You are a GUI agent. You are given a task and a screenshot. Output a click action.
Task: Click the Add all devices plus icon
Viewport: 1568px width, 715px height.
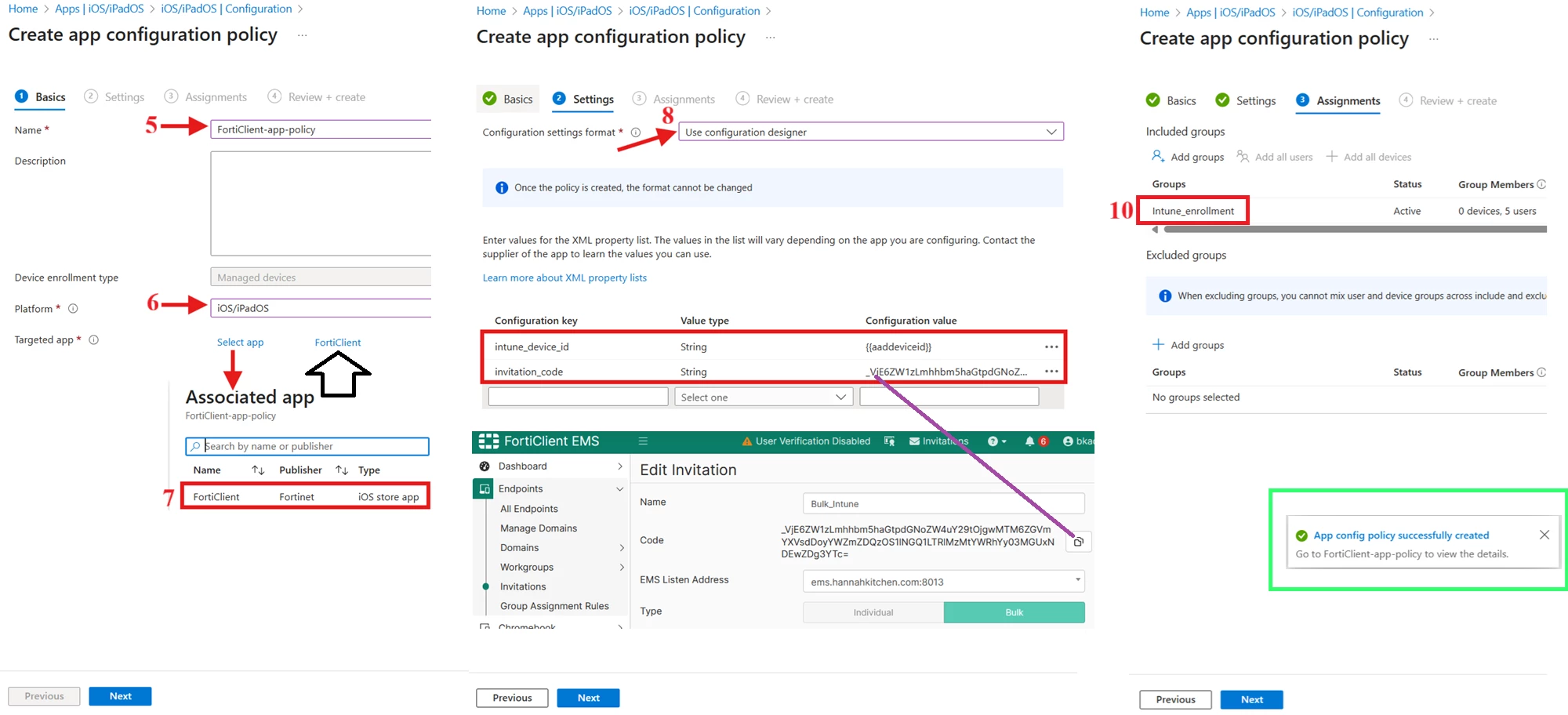(1331, 156)
